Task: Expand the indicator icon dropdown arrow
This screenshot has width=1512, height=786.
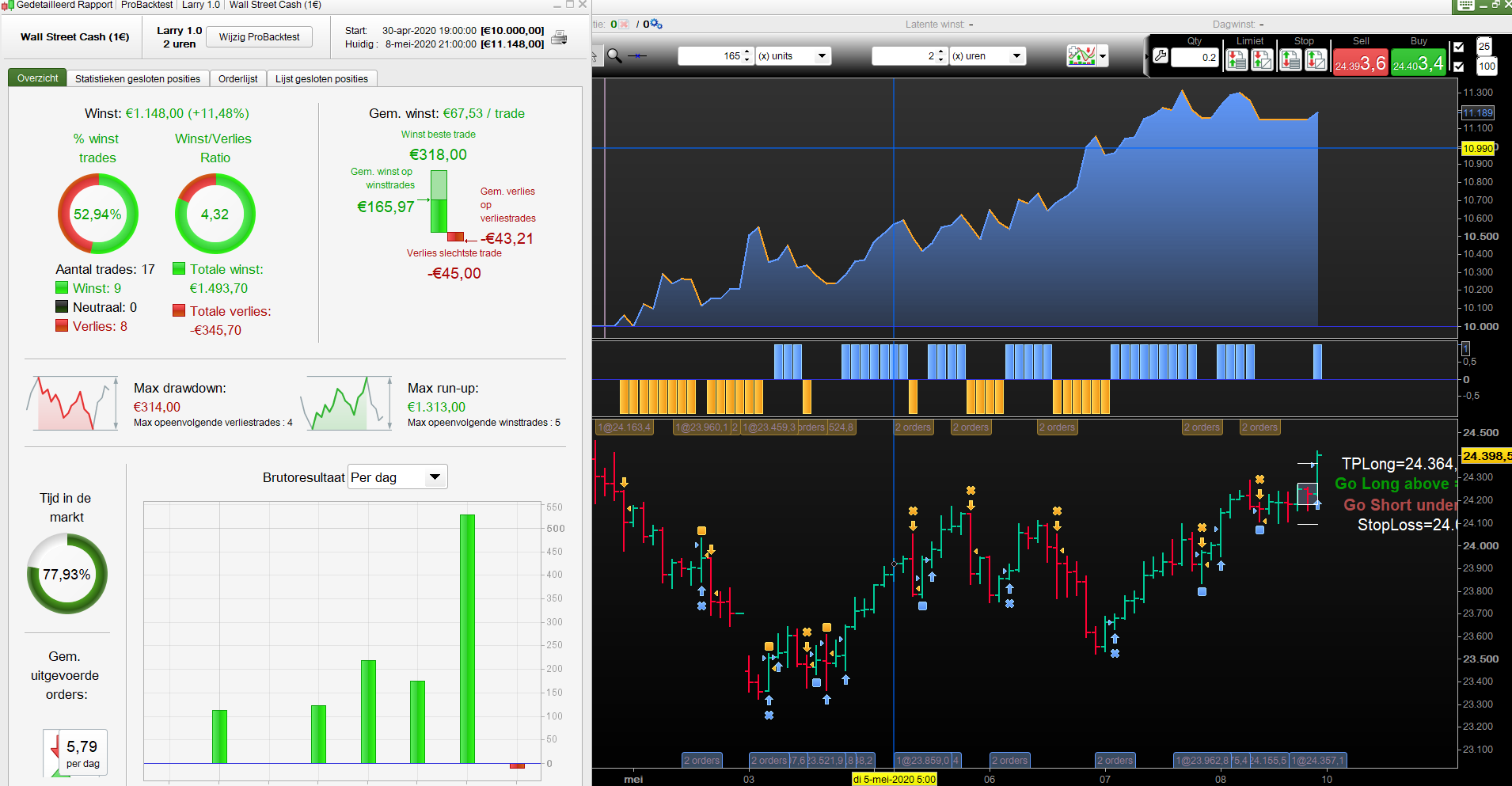Action: point(1103,56)
